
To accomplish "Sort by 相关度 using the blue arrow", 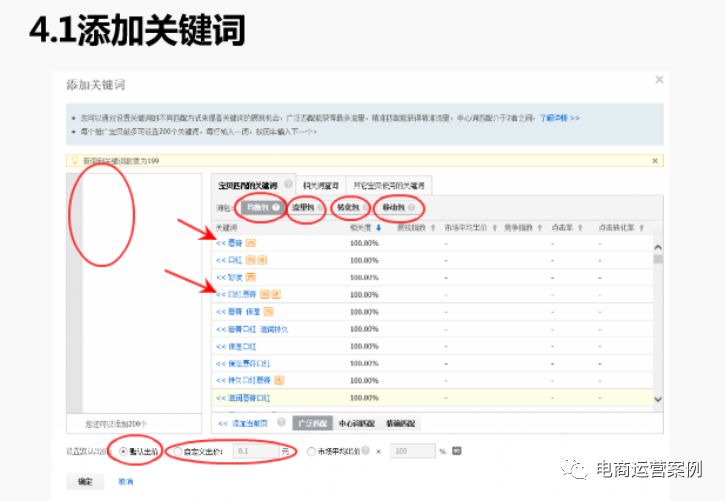I will pos(379,227).
